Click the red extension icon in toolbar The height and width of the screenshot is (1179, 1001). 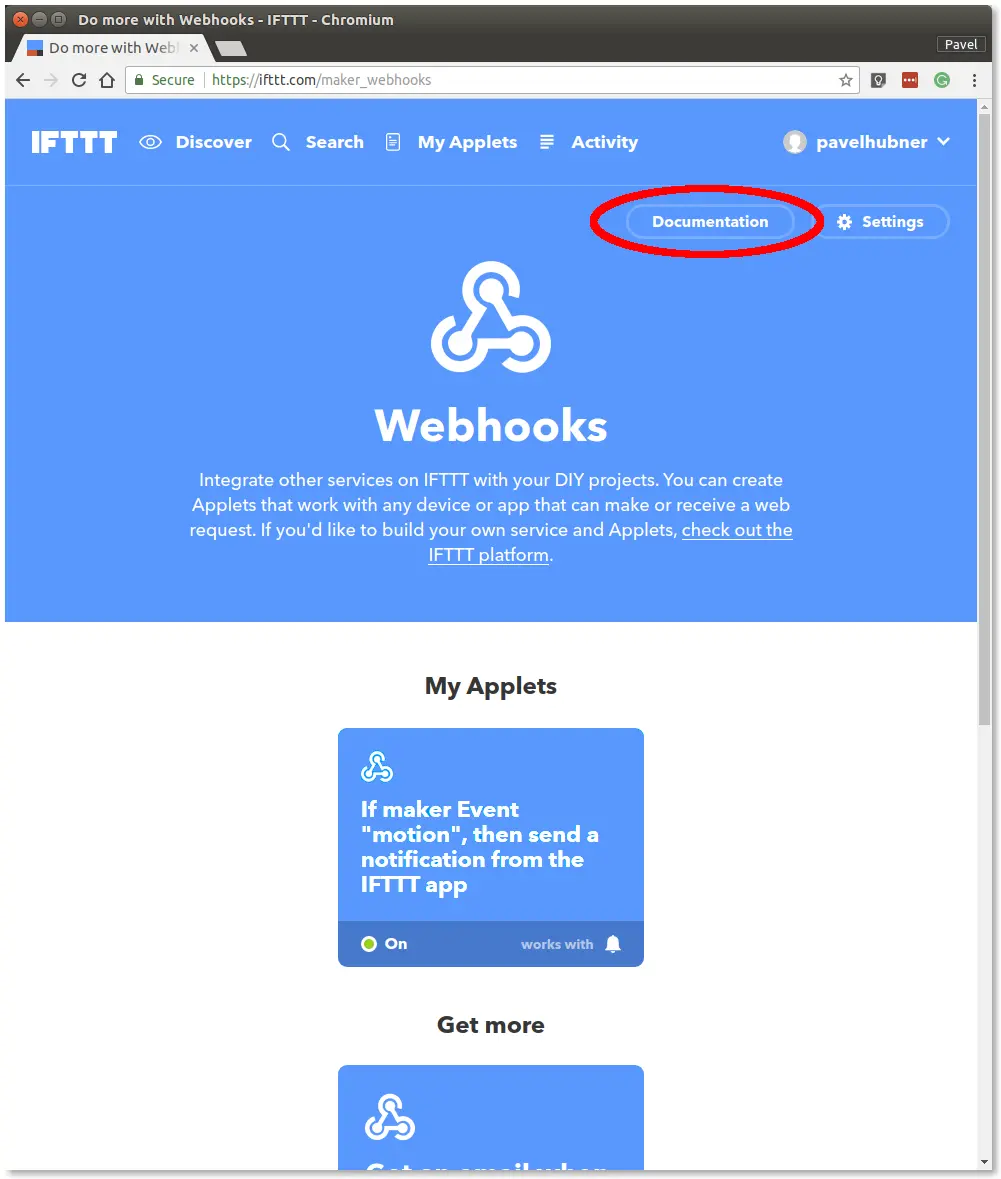pyautogui.click(x=910, y=80)
